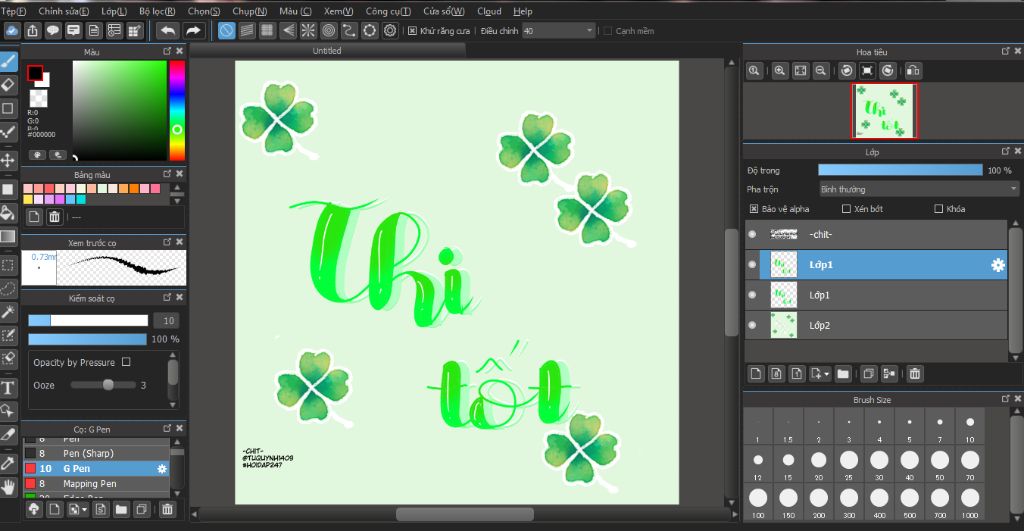
Task: Open G Pen brush settings gear
Action: 162,468
